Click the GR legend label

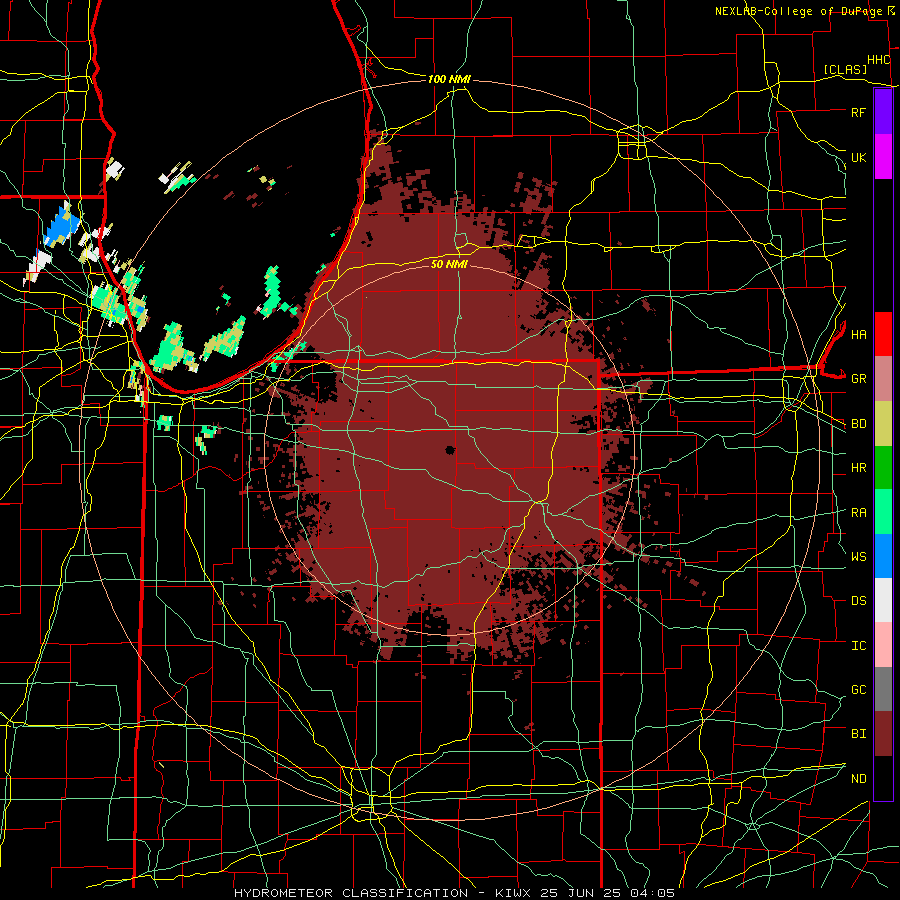point(858,379)
